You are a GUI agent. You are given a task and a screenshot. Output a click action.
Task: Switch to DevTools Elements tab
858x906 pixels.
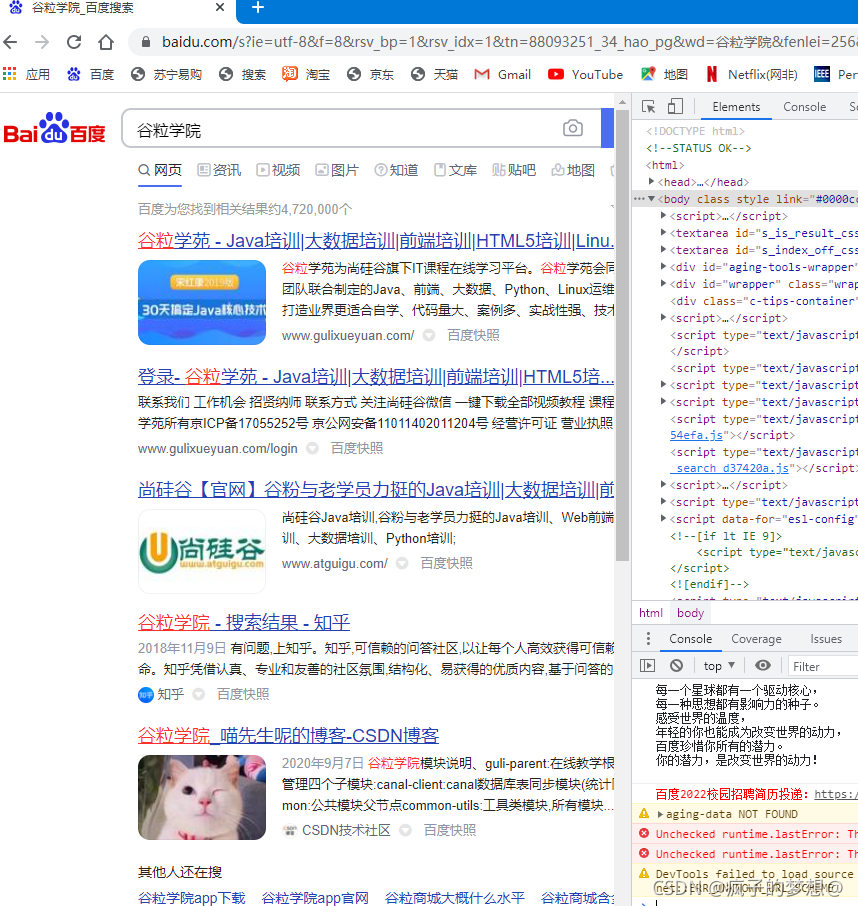736,107
